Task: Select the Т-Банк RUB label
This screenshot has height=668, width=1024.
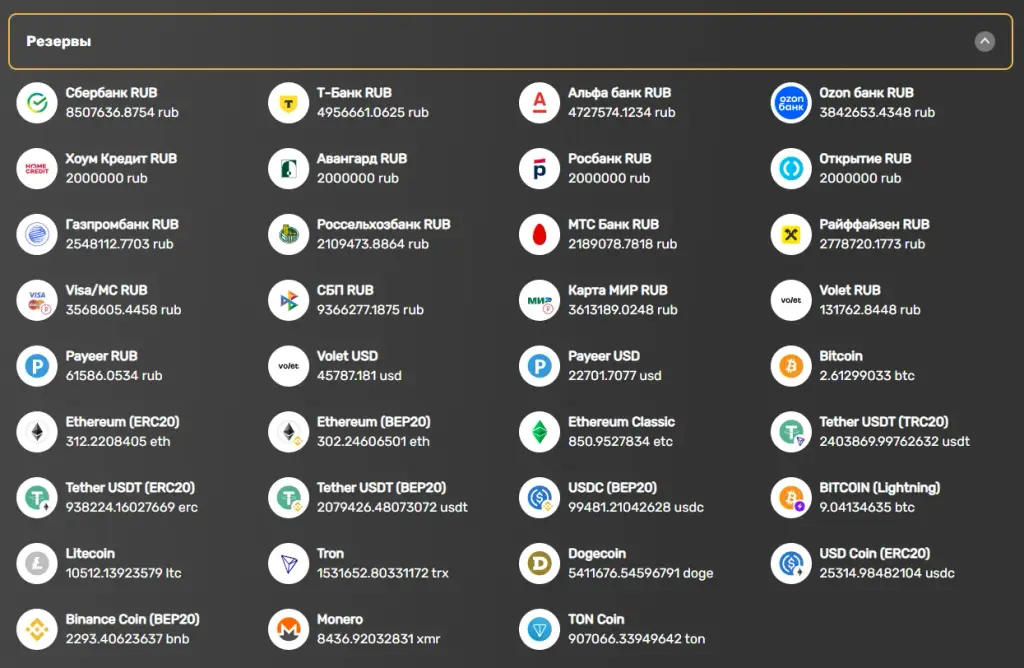Action: click(354, 93)
